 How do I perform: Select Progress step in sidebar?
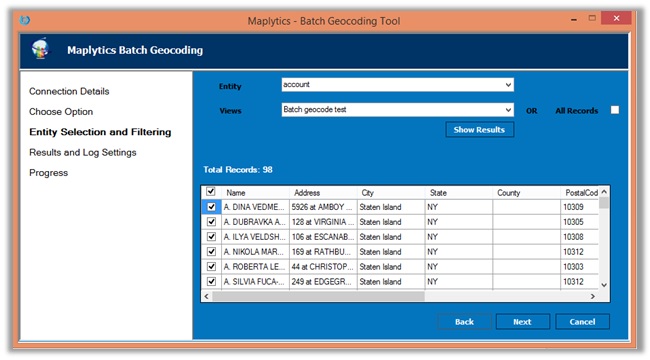[49, 173]
